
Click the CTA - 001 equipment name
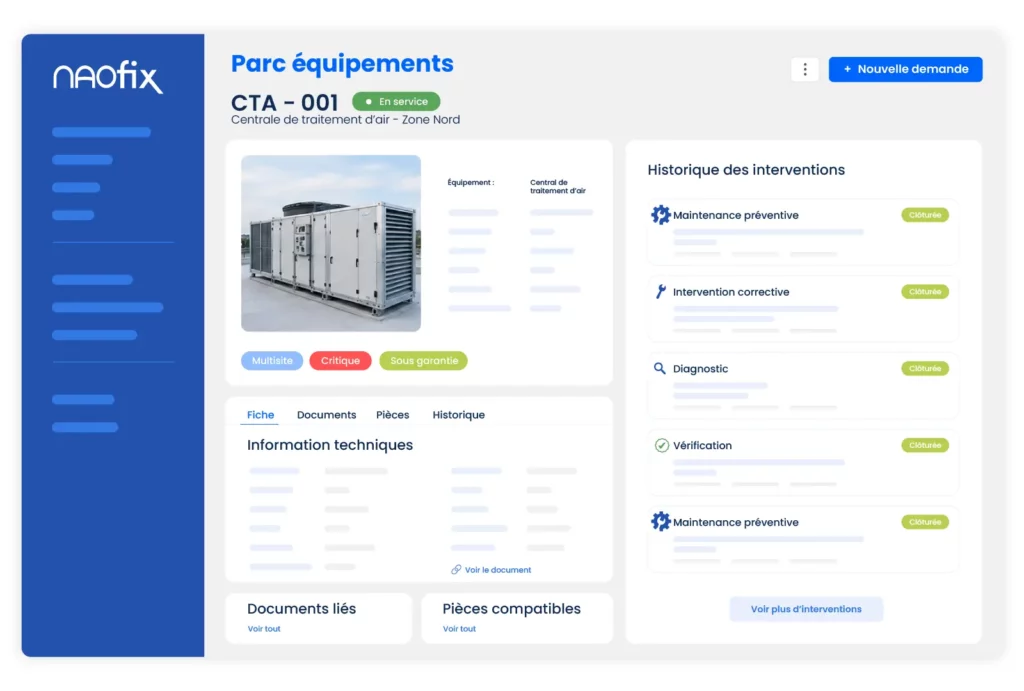click(284, 103)
